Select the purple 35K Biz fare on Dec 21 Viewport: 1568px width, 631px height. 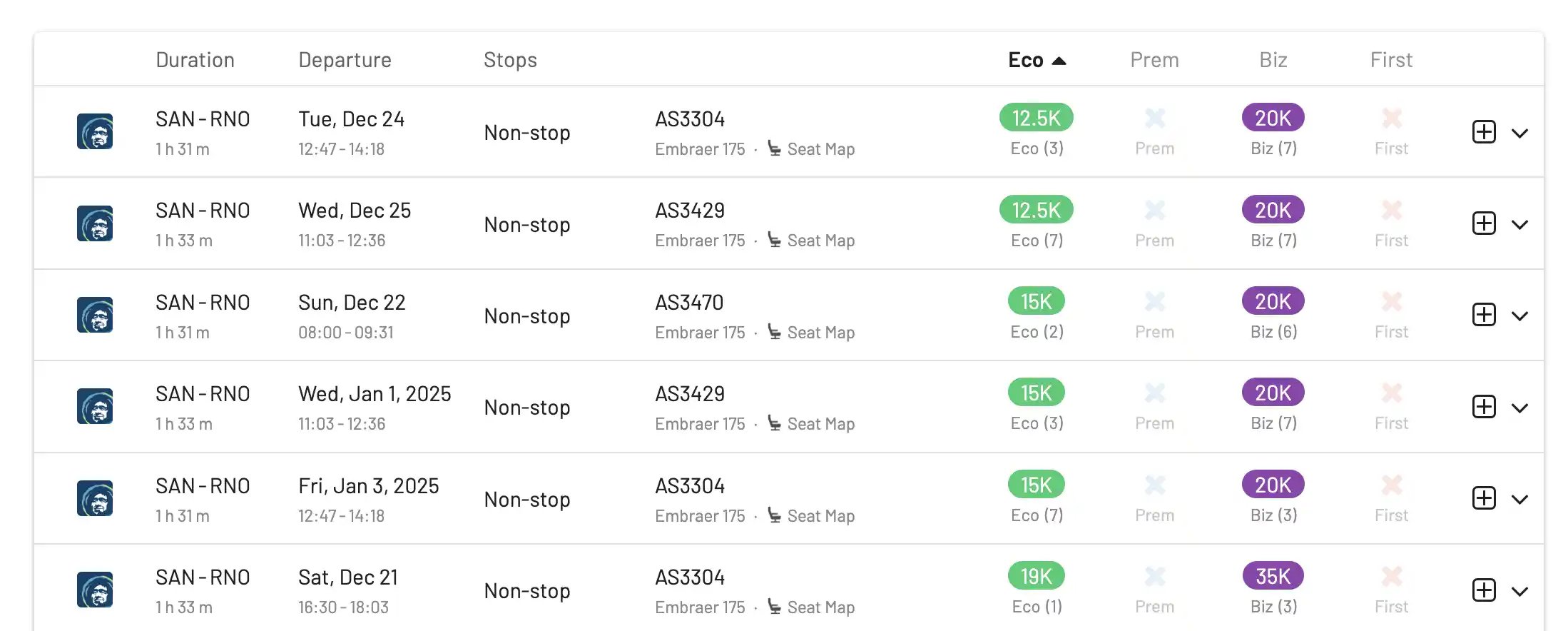point(1273,576)
